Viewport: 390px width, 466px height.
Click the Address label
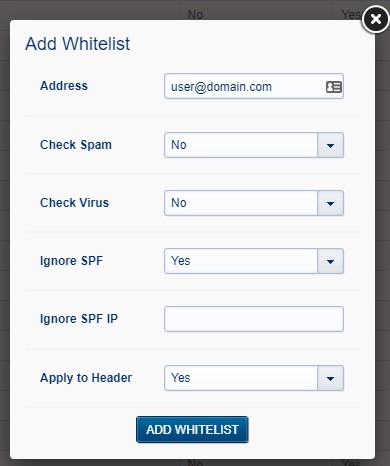coord(64,86)
